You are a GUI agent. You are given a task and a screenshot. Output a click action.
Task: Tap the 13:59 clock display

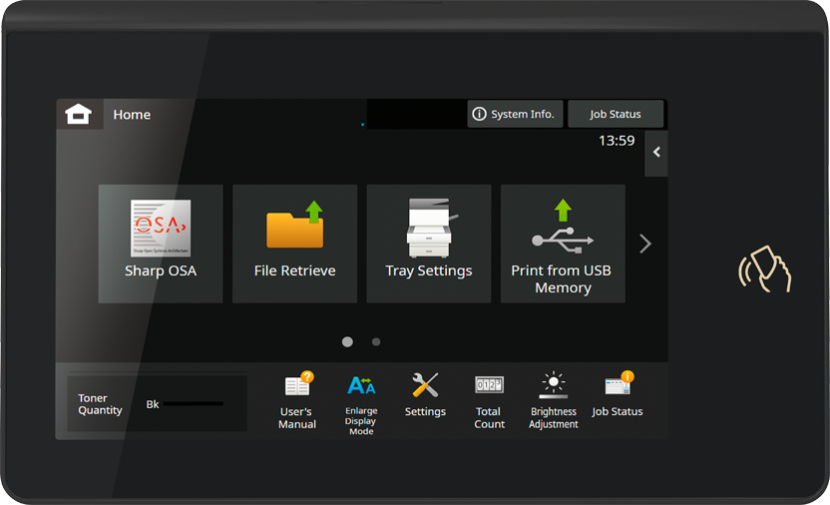617,141
